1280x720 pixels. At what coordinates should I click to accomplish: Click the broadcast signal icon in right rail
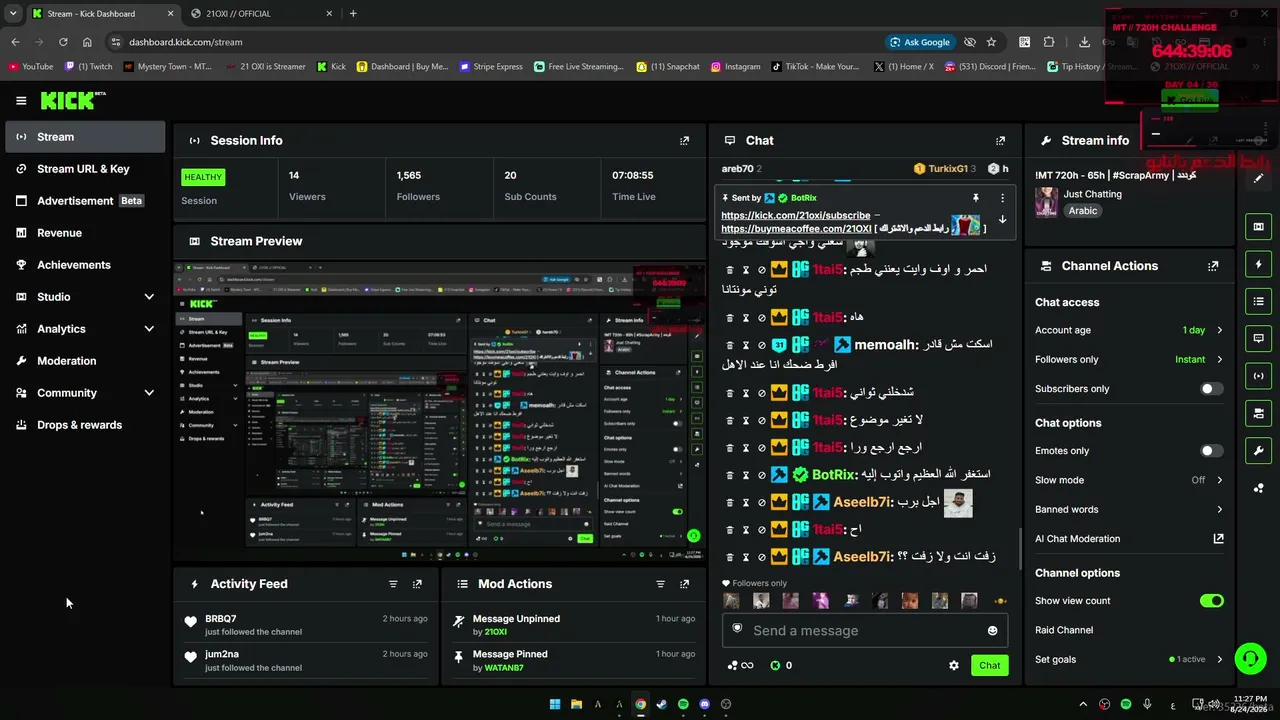click(x=1258, y=376)
